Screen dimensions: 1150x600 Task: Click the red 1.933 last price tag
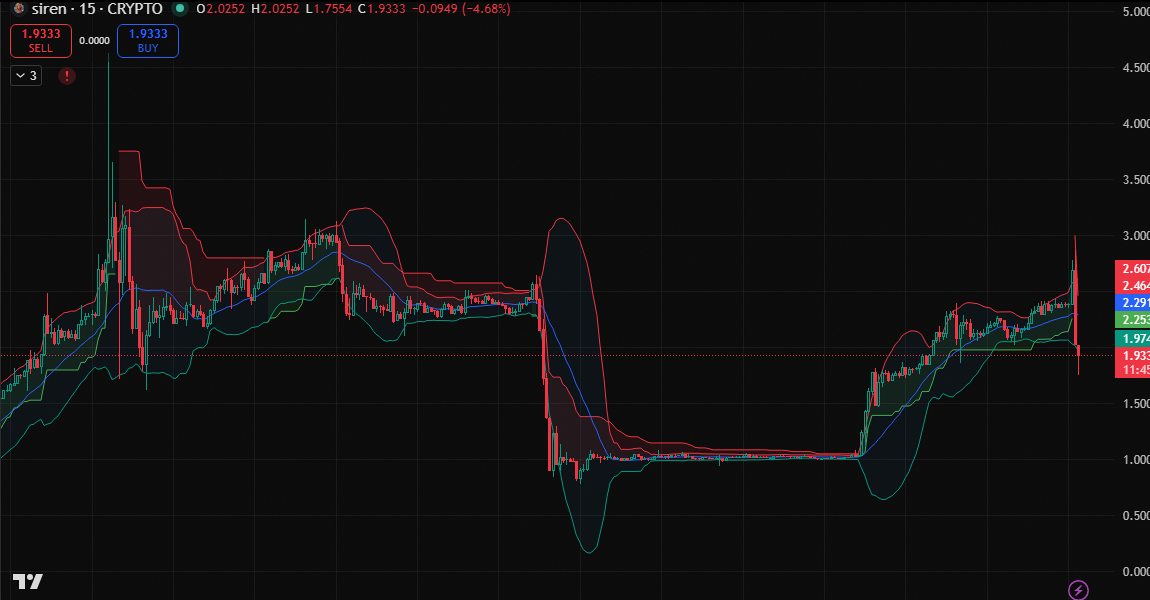tap(1132, 356)
